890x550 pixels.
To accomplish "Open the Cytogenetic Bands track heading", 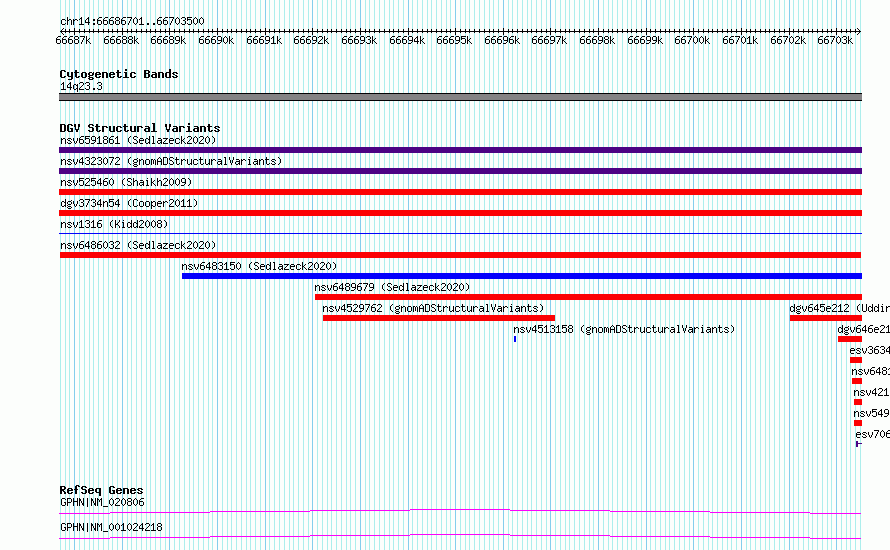I will (x=119, y=74).
